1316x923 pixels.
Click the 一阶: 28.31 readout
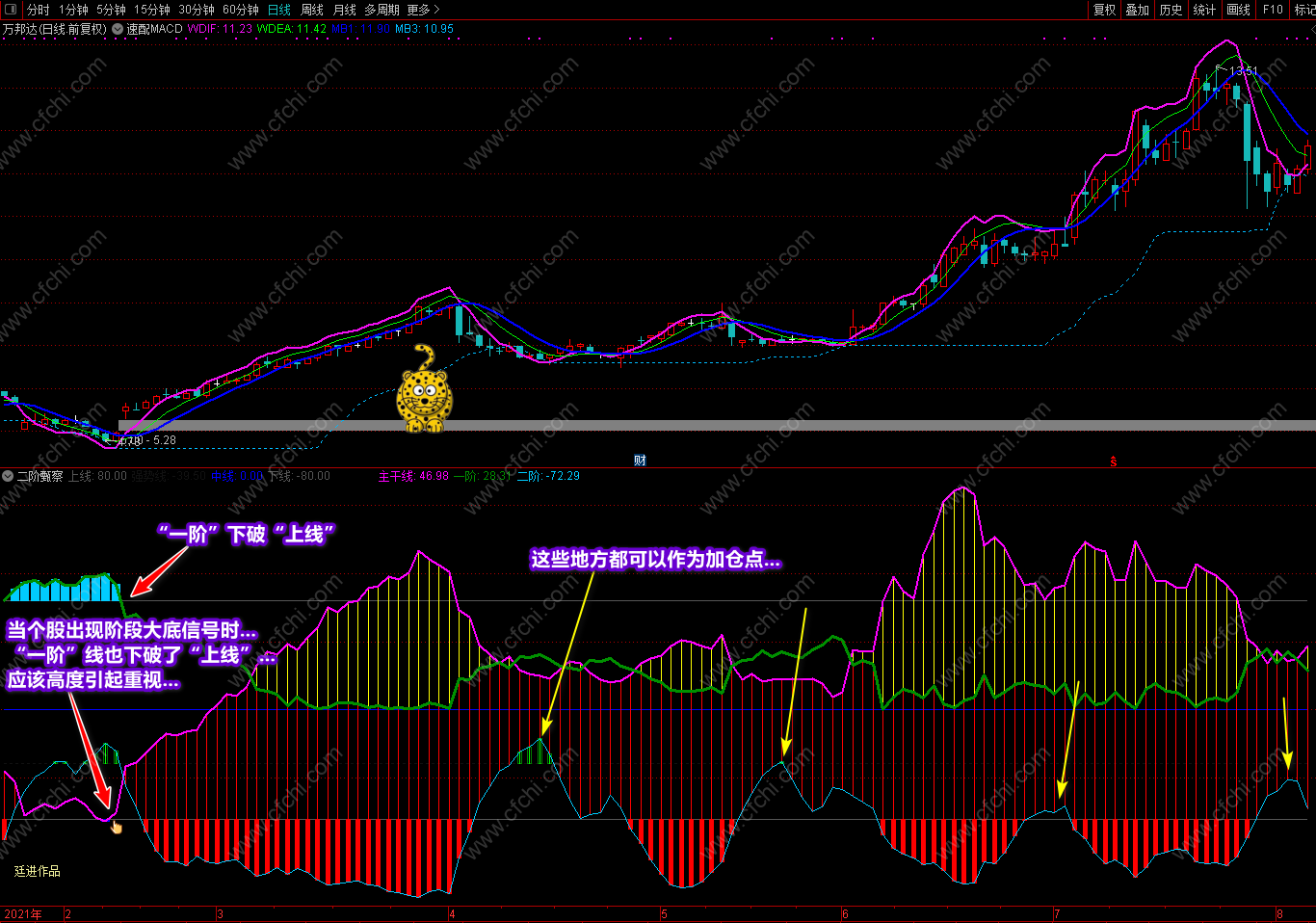point(483,476)
